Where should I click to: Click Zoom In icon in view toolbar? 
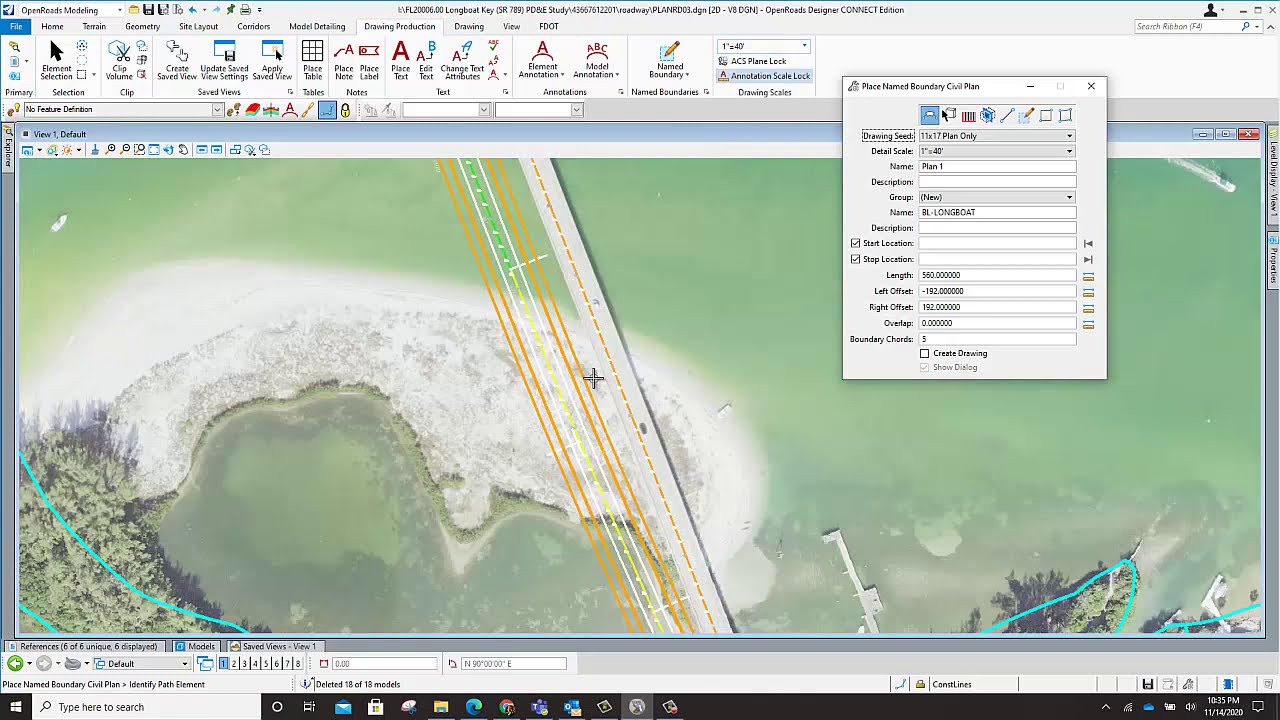pos(111,150)
